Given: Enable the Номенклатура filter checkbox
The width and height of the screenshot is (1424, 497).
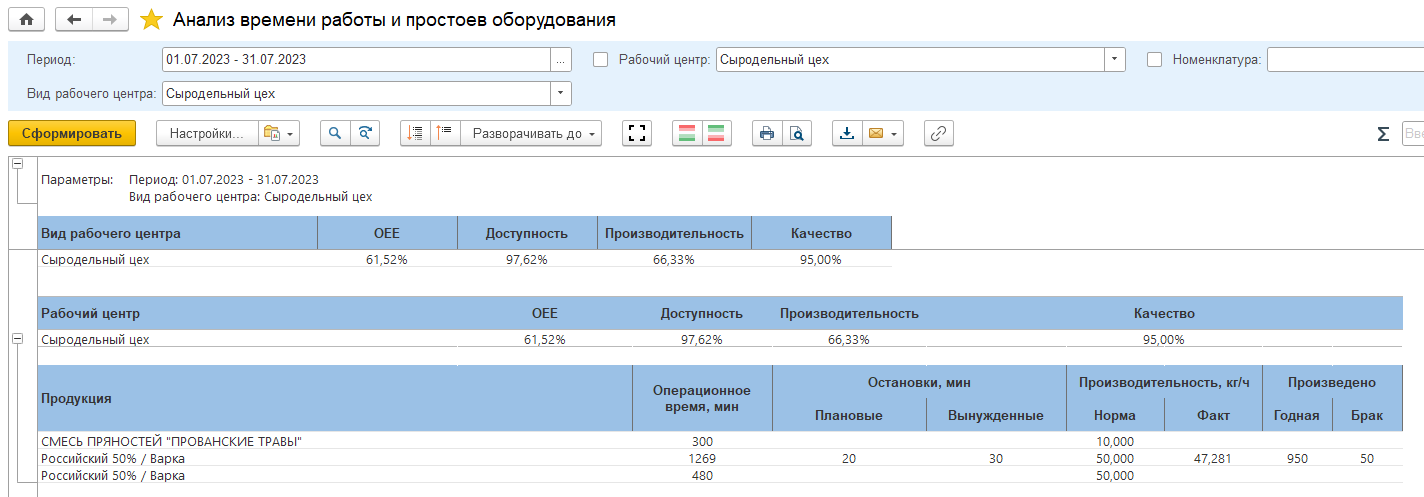Looking at the screenshot, I should [x=1154, y=59].
